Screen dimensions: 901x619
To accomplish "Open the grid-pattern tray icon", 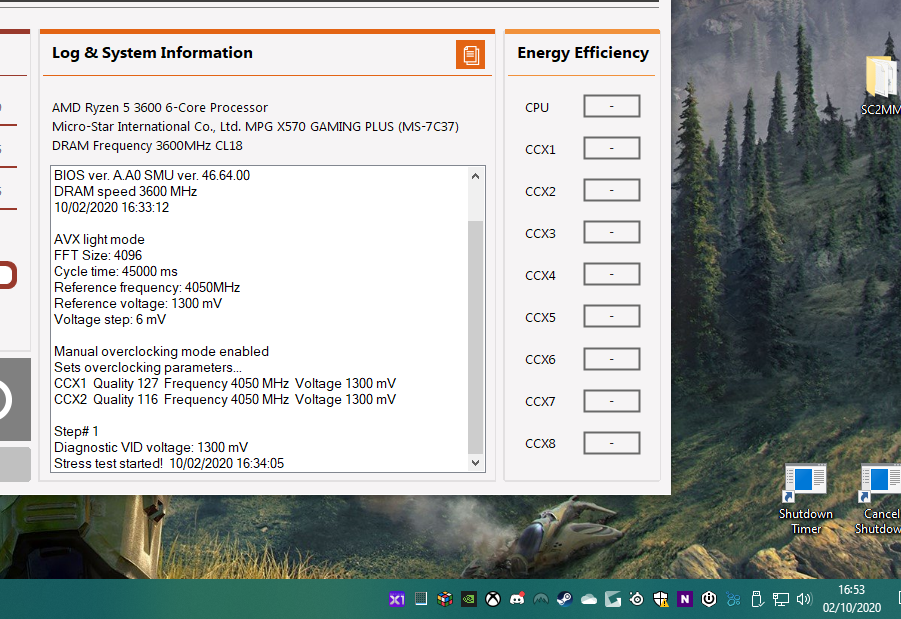I will pos(421,599).
